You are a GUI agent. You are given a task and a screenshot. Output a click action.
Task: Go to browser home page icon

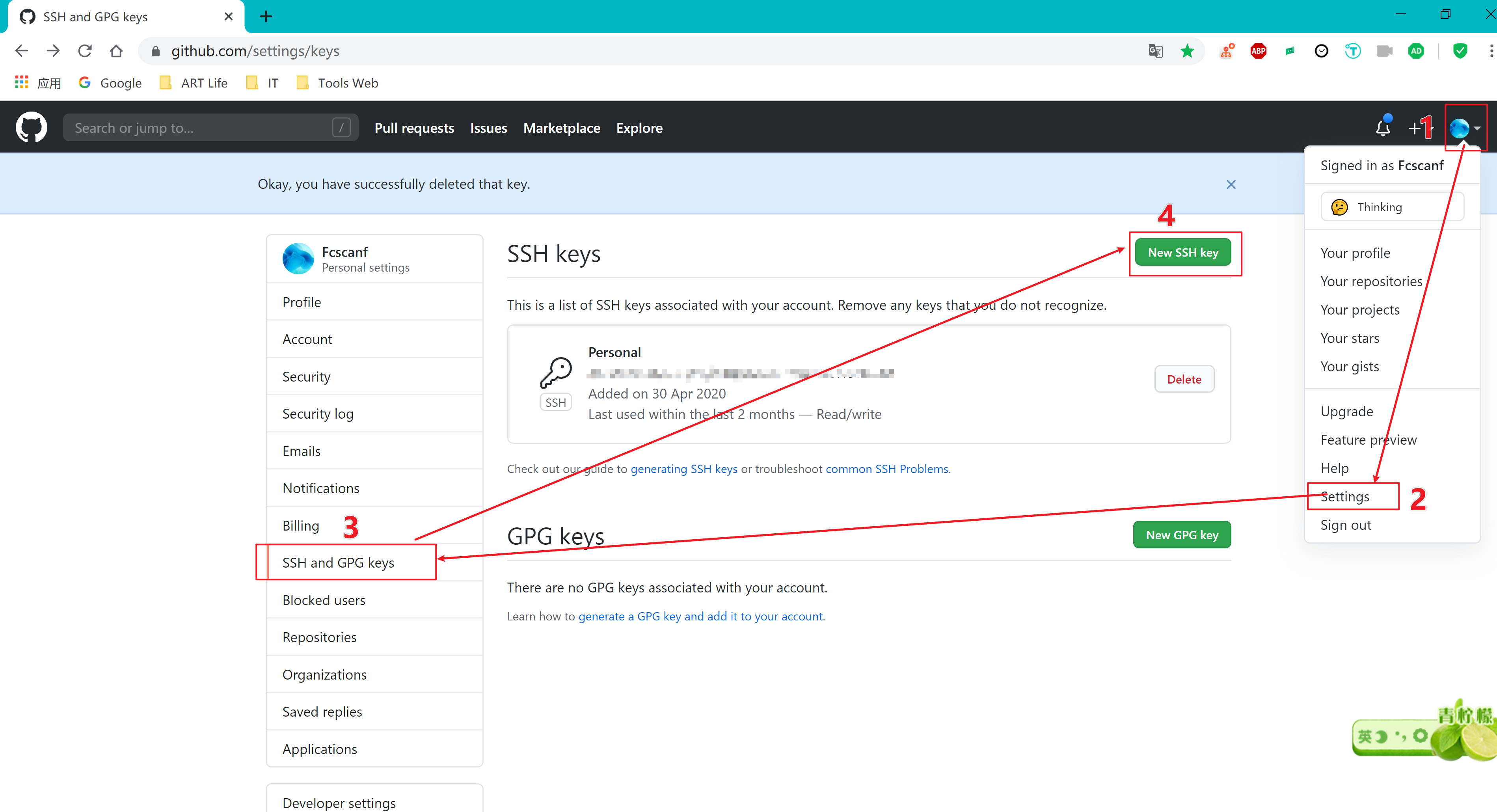coord(116,51)
